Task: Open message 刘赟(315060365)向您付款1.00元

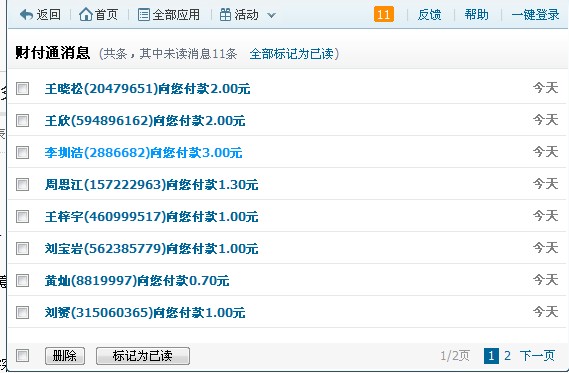Action: [x=145, y=312]
